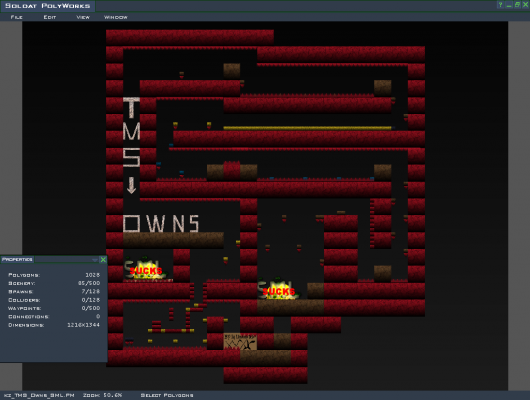Open the View menu
This screenshot has height=400, width=530.
pos(83,17)
